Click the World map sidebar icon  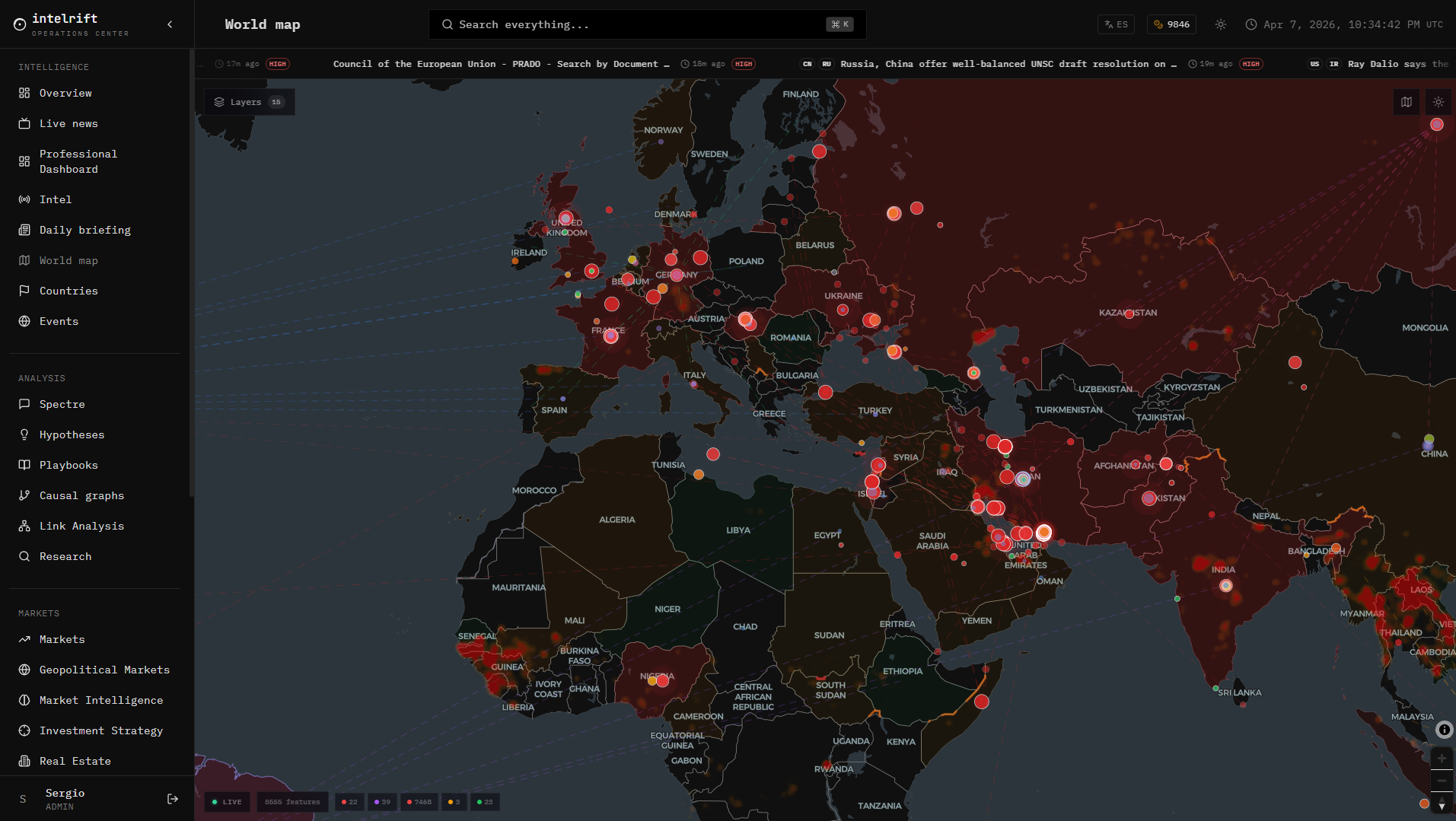(x=24, y=260)
